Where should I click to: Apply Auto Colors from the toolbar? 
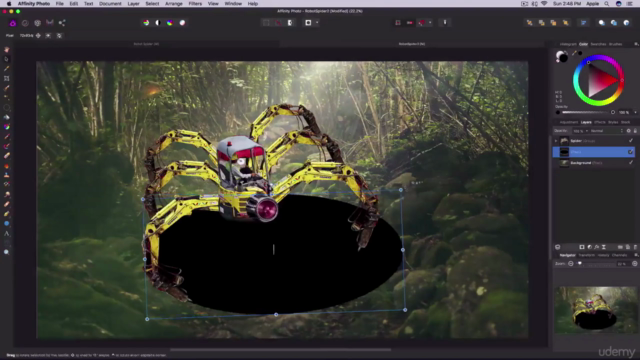170,23
